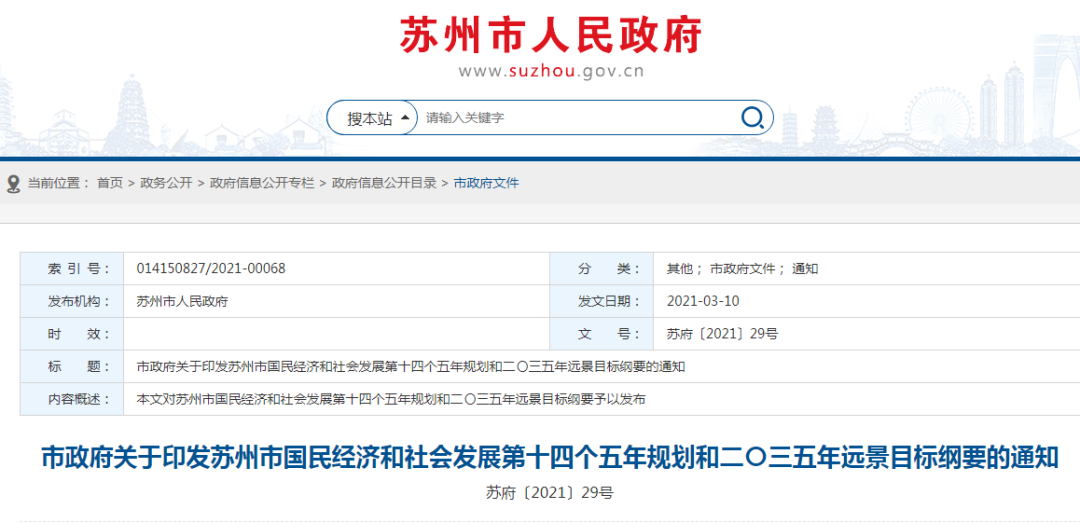Click the 时效 label cell

point(72,334)
